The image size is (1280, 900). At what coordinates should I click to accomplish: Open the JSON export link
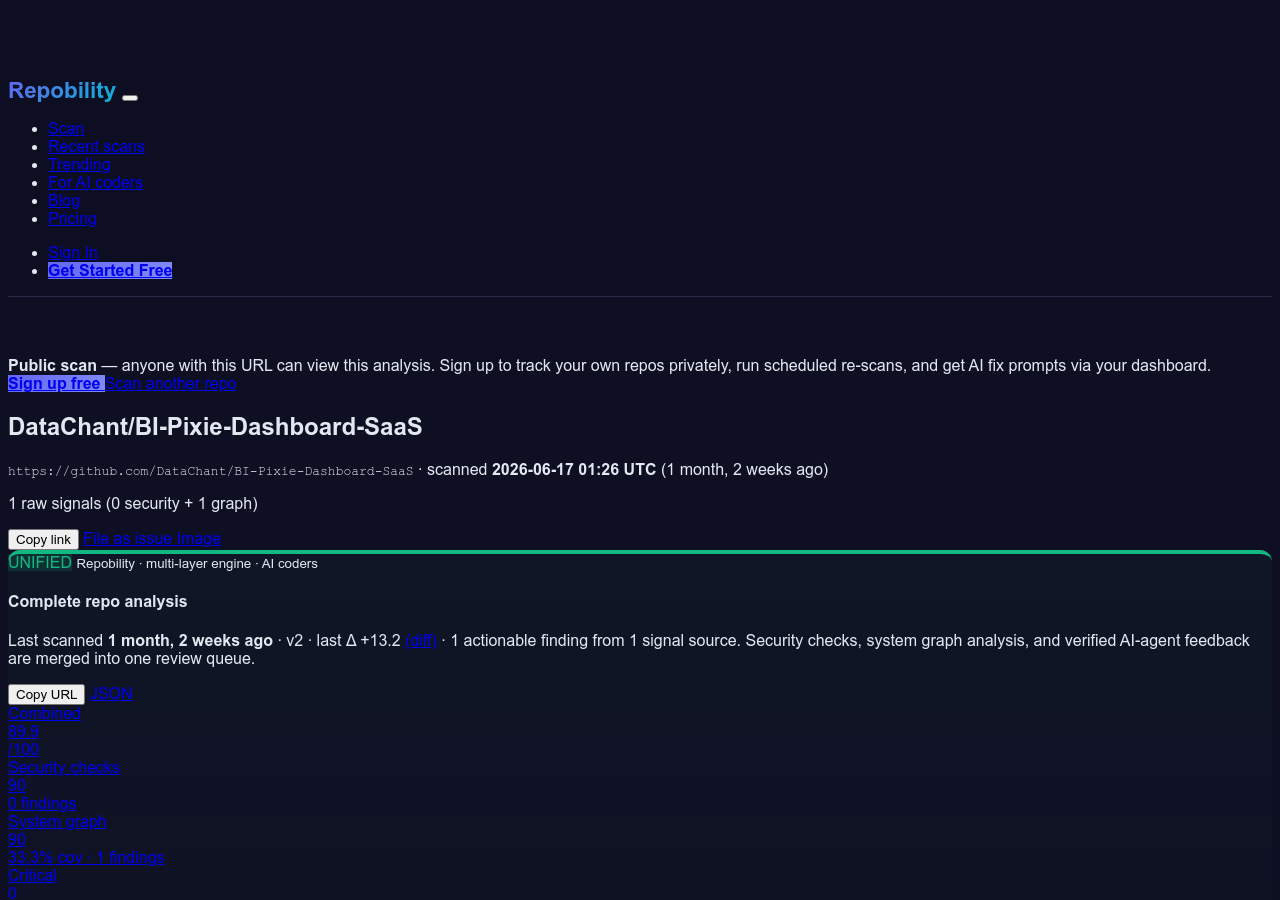coord(111,693)
